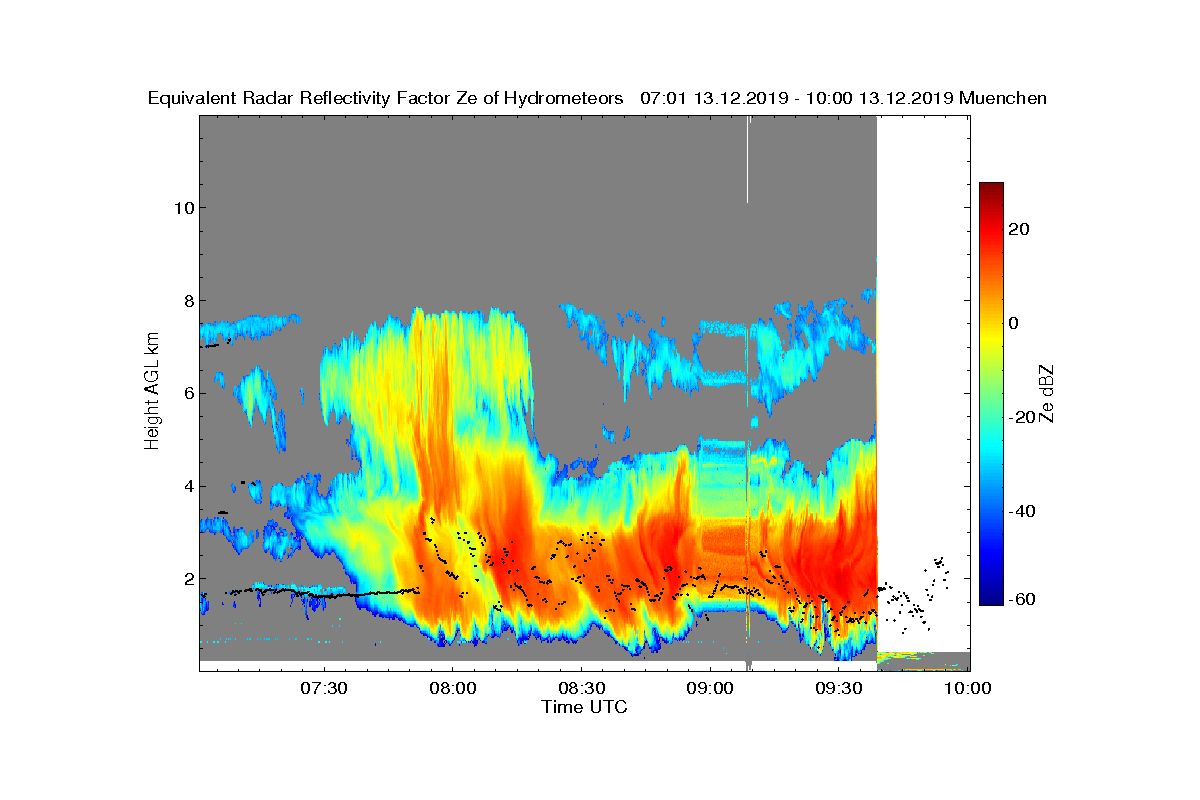
Task: Click the 10:00 time tick label
Action: [x=968, y=688]
